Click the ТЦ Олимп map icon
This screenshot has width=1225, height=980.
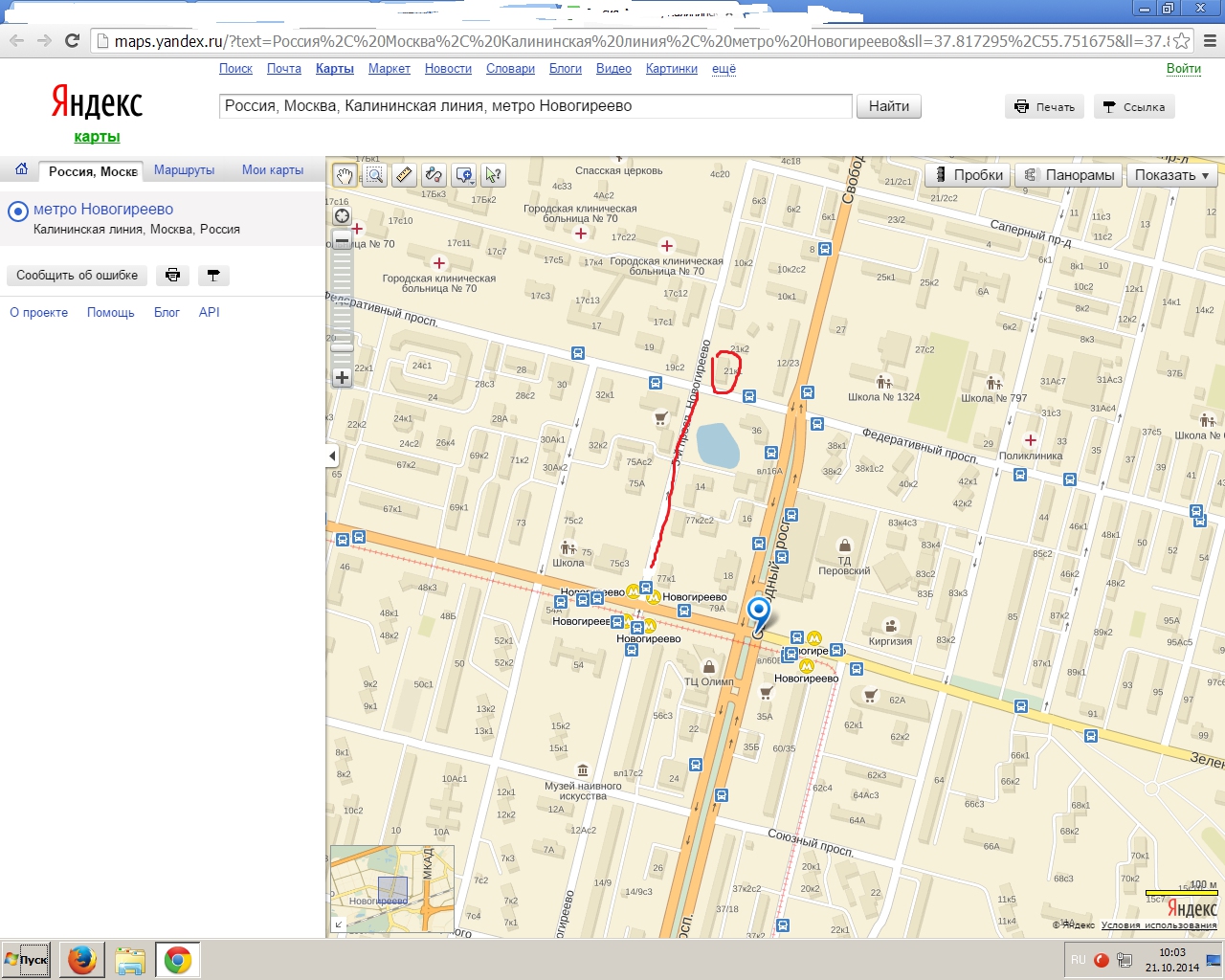[709, 667]
